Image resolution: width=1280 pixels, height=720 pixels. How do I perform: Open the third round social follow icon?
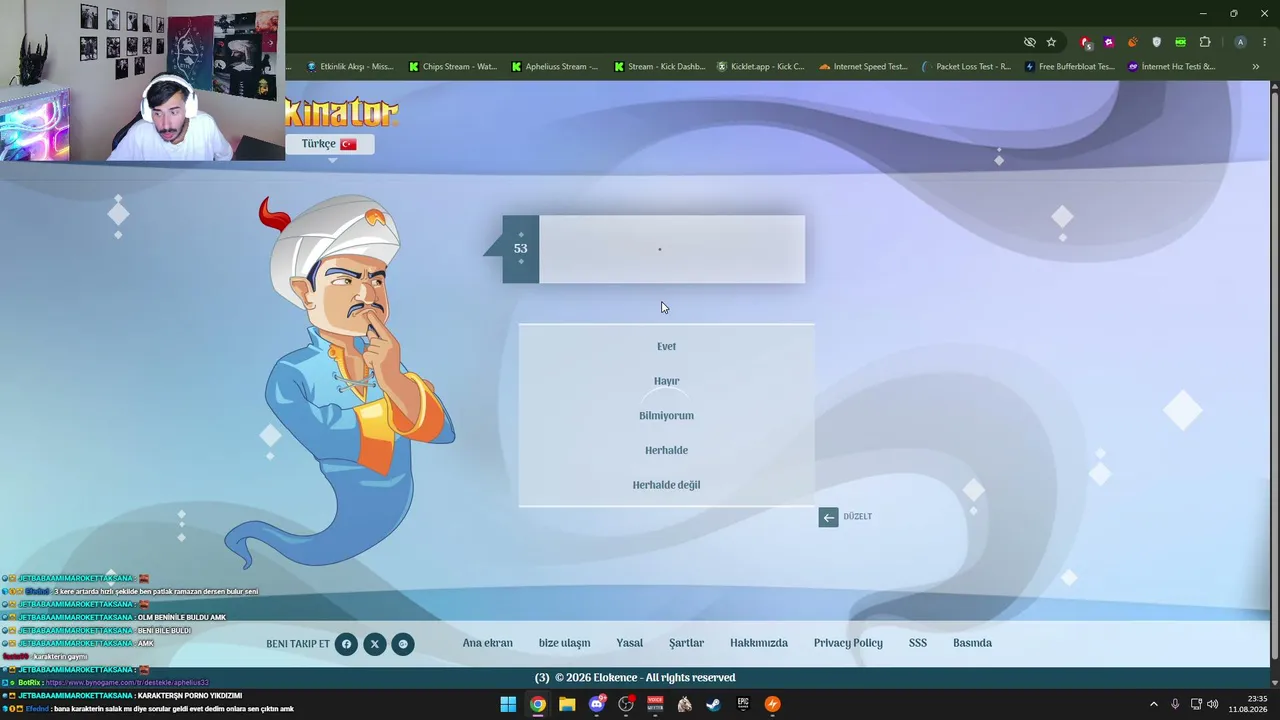point(402,644)
